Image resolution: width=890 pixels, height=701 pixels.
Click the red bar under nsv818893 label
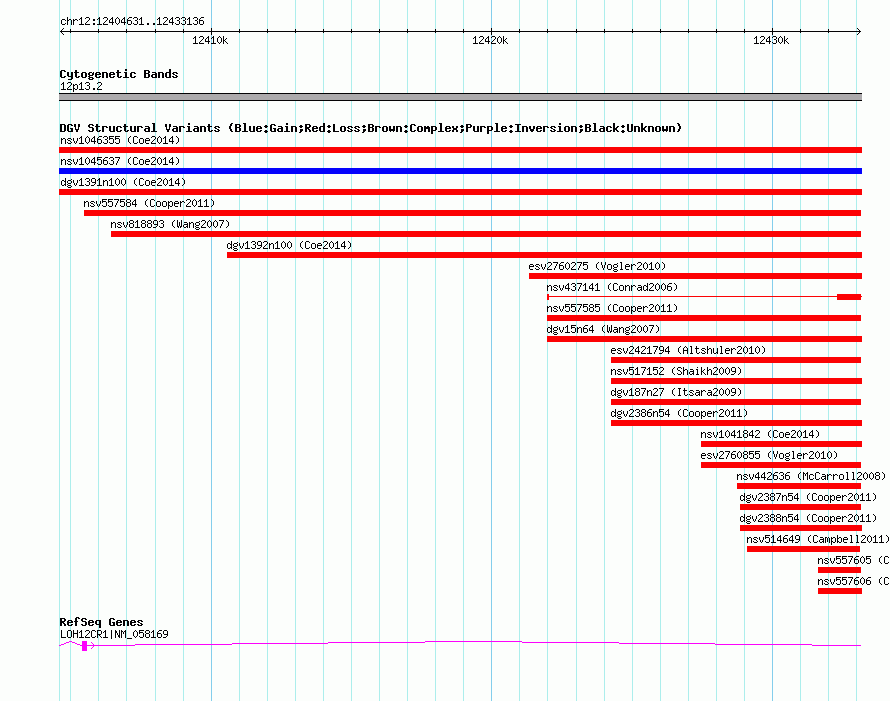coord(486,234)
